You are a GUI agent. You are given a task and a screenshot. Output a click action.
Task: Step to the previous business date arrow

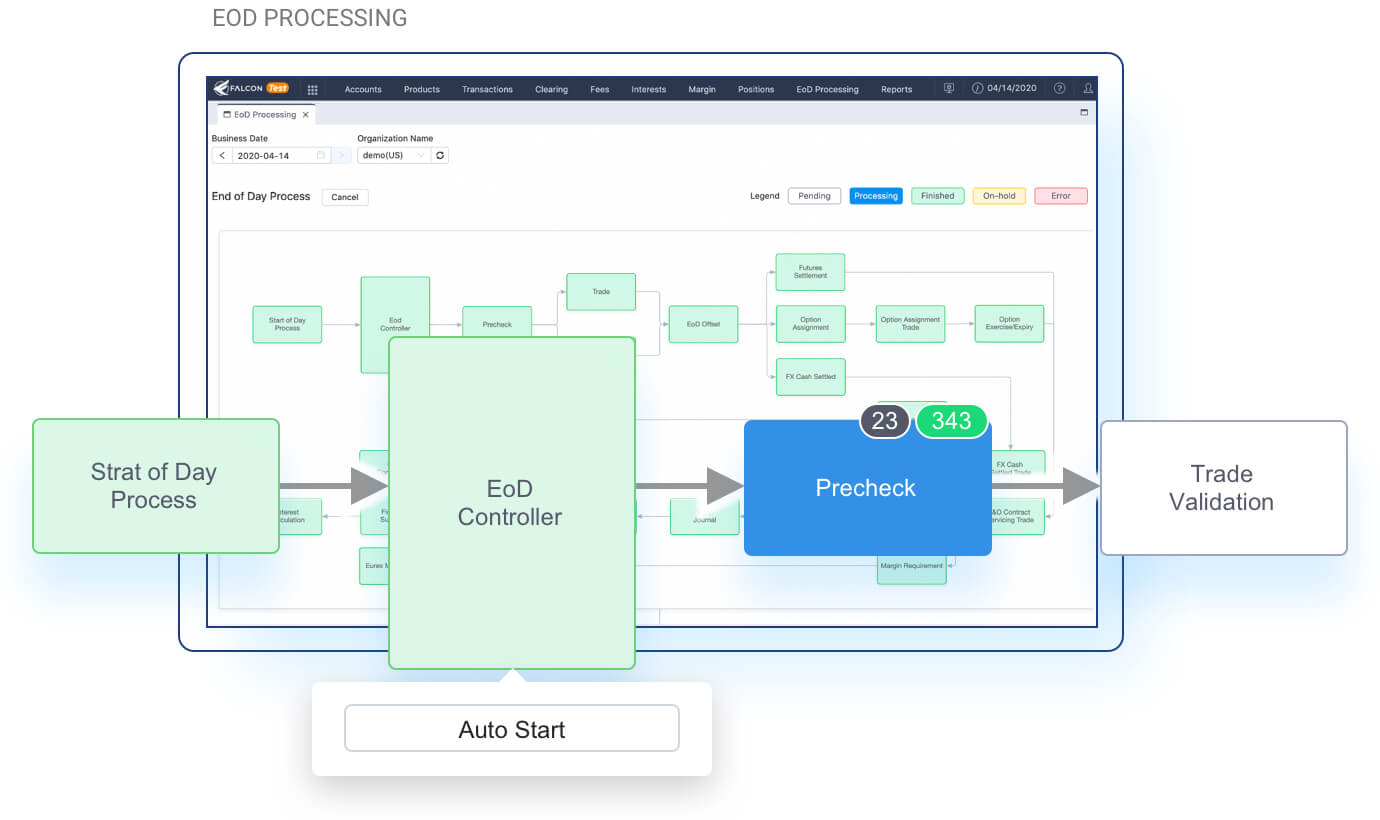tap(221, 155)
